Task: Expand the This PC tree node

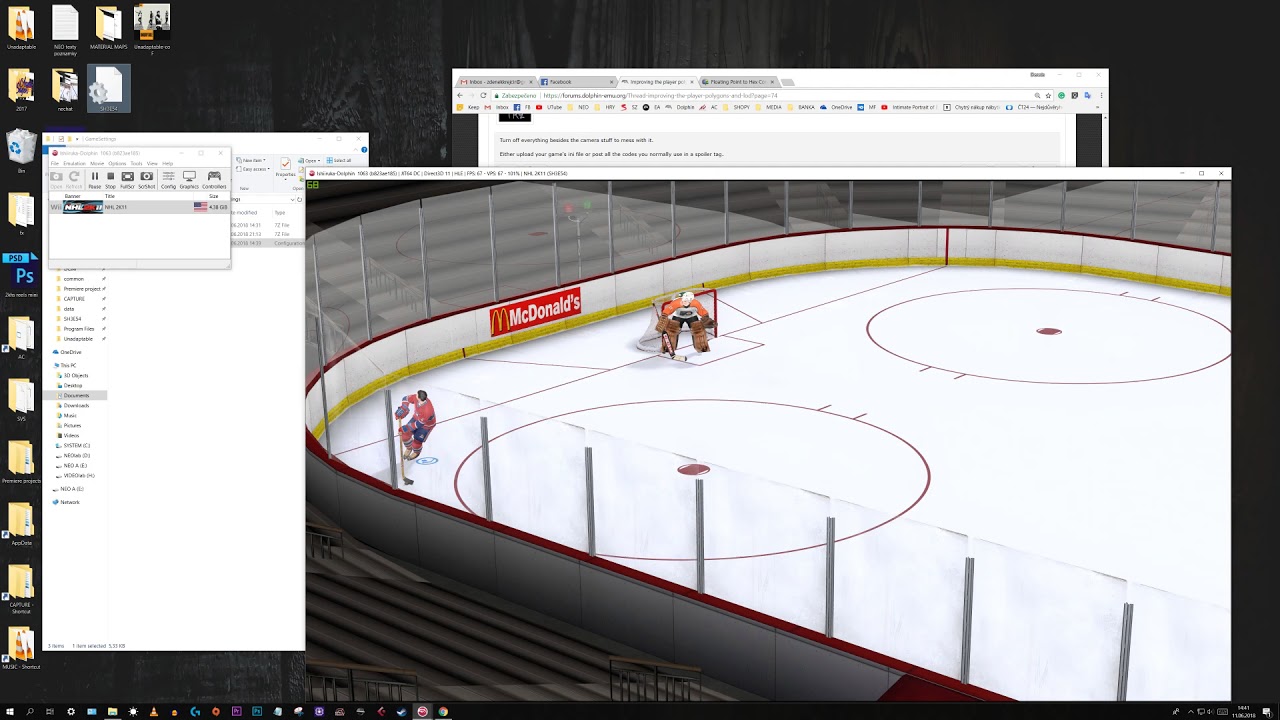Action: click(67, 365)
